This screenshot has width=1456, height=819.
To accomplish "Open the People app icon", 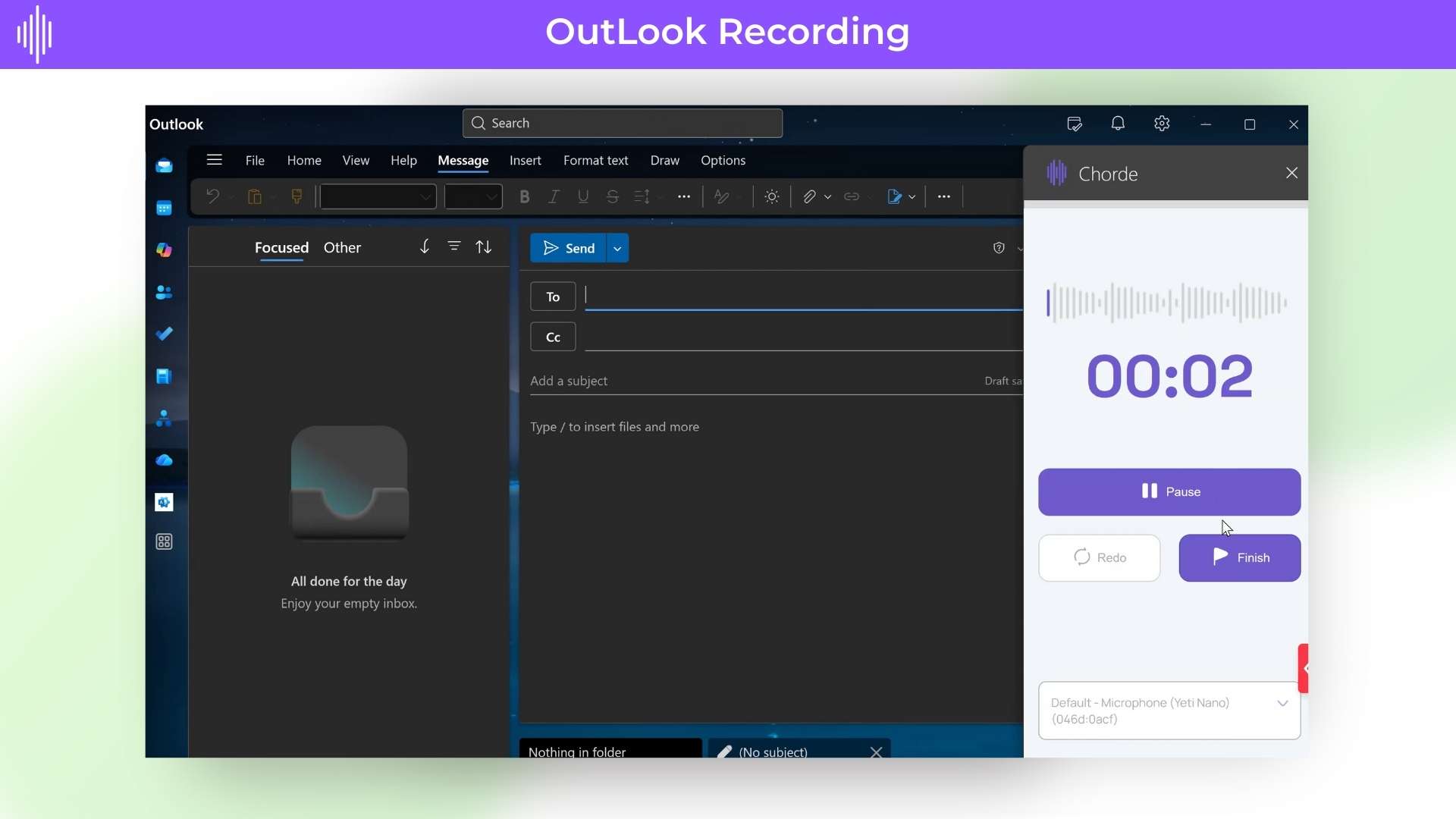I will (164, 292).
